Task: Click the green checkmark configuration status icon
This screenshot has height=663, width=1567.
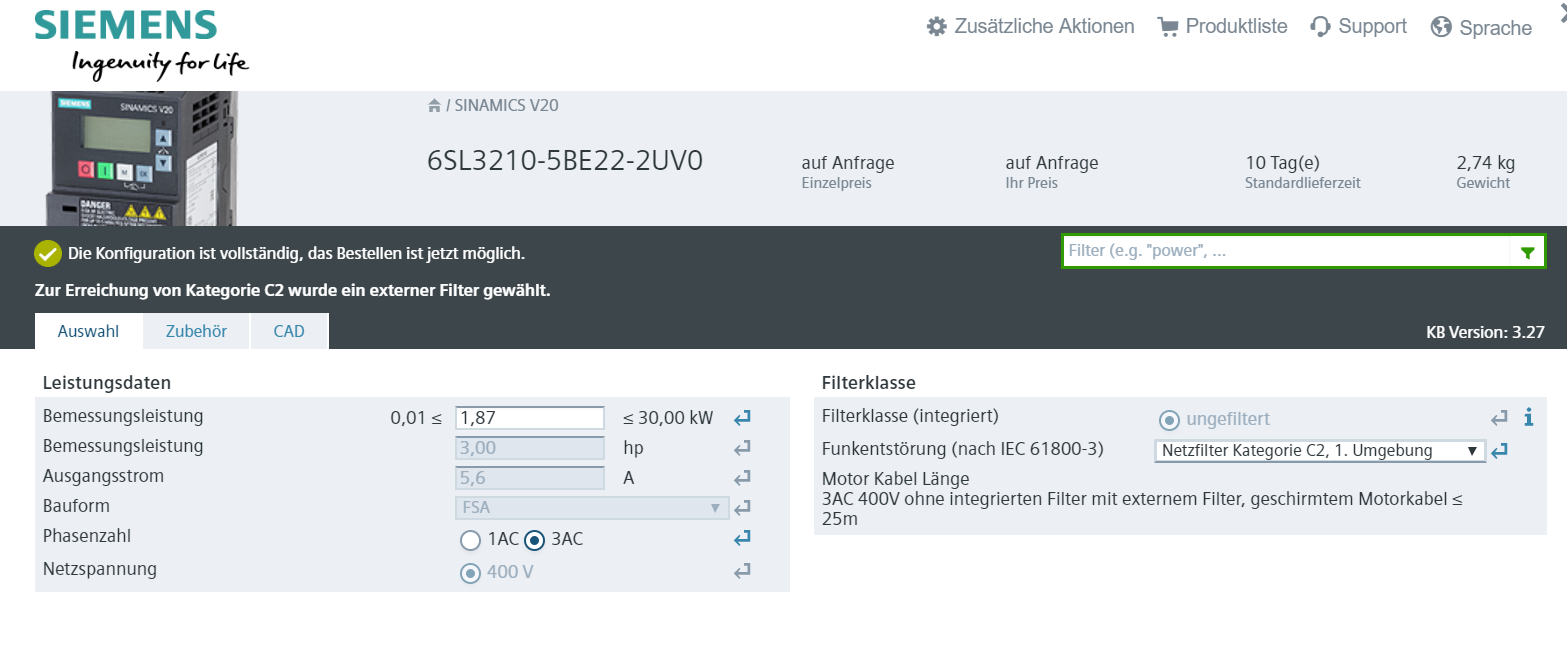Action: pos(47,254)
